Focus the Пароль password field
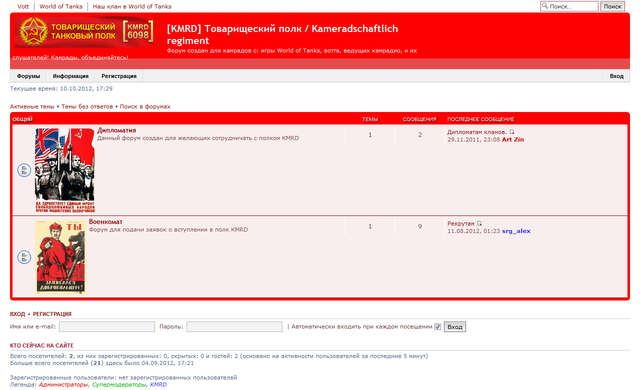 point(234,327)
